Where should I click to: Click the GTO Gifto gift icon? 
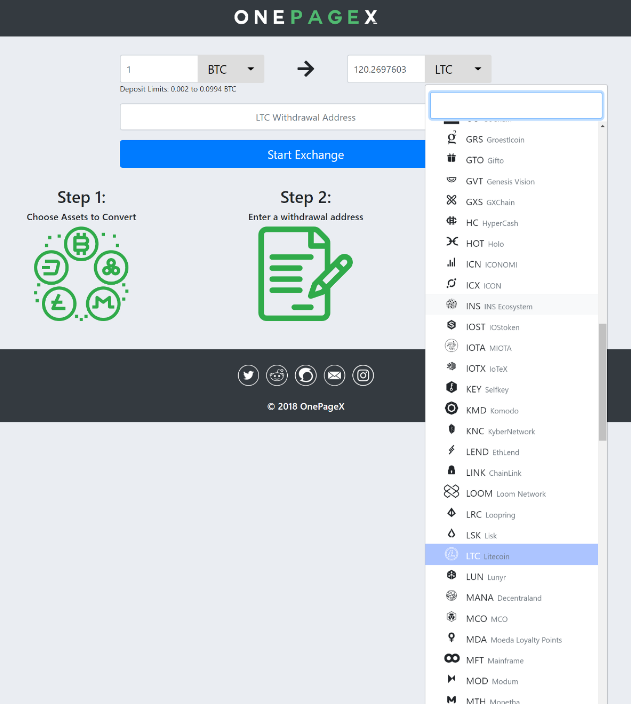451,158
